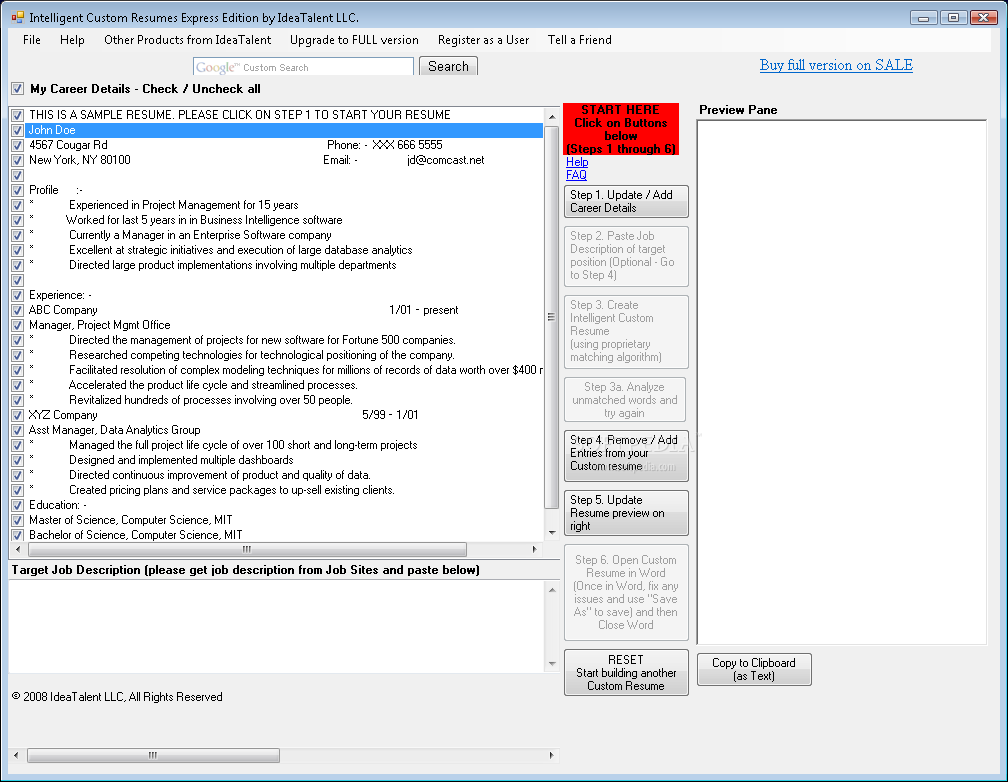Image resolution: width=1008 pixels, height=782 pixels.
Task: Uncheck the XYZ Company row checkbox
Action: coord(17,415)
